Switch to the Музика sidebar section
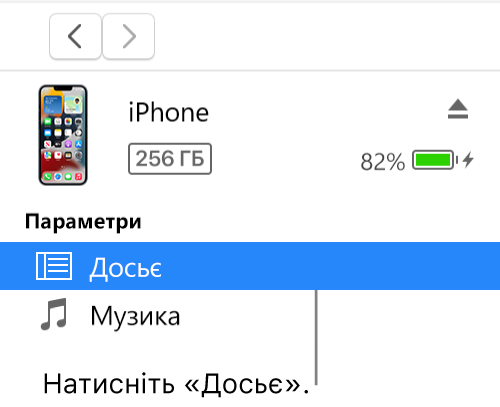This screenshot has width=500, height=407. click(x=135, y=316)
